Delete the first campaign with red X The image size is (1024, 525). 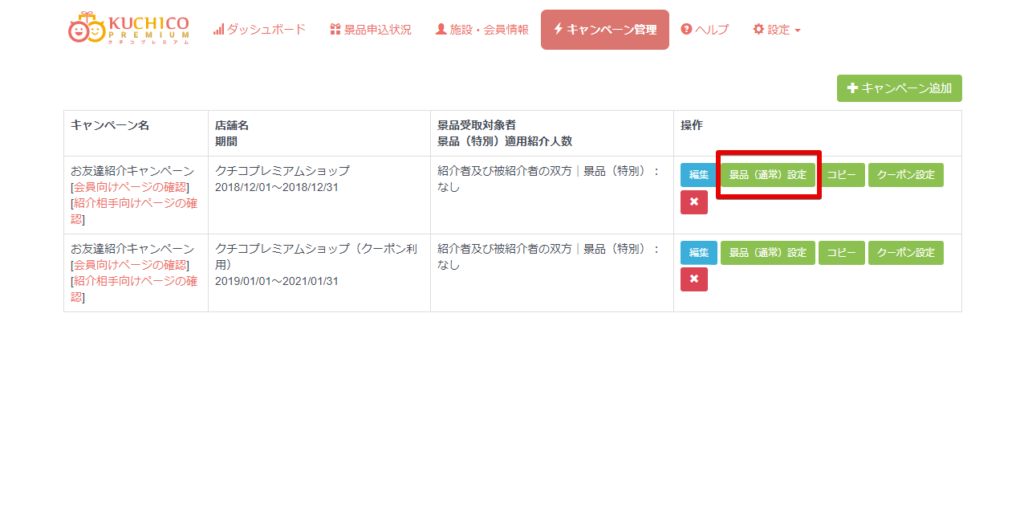click(694, 203)
